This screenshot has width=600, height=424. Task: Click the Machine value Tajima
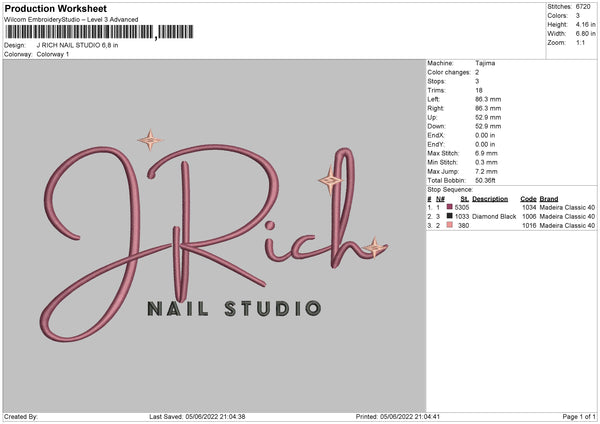point(485,63)
